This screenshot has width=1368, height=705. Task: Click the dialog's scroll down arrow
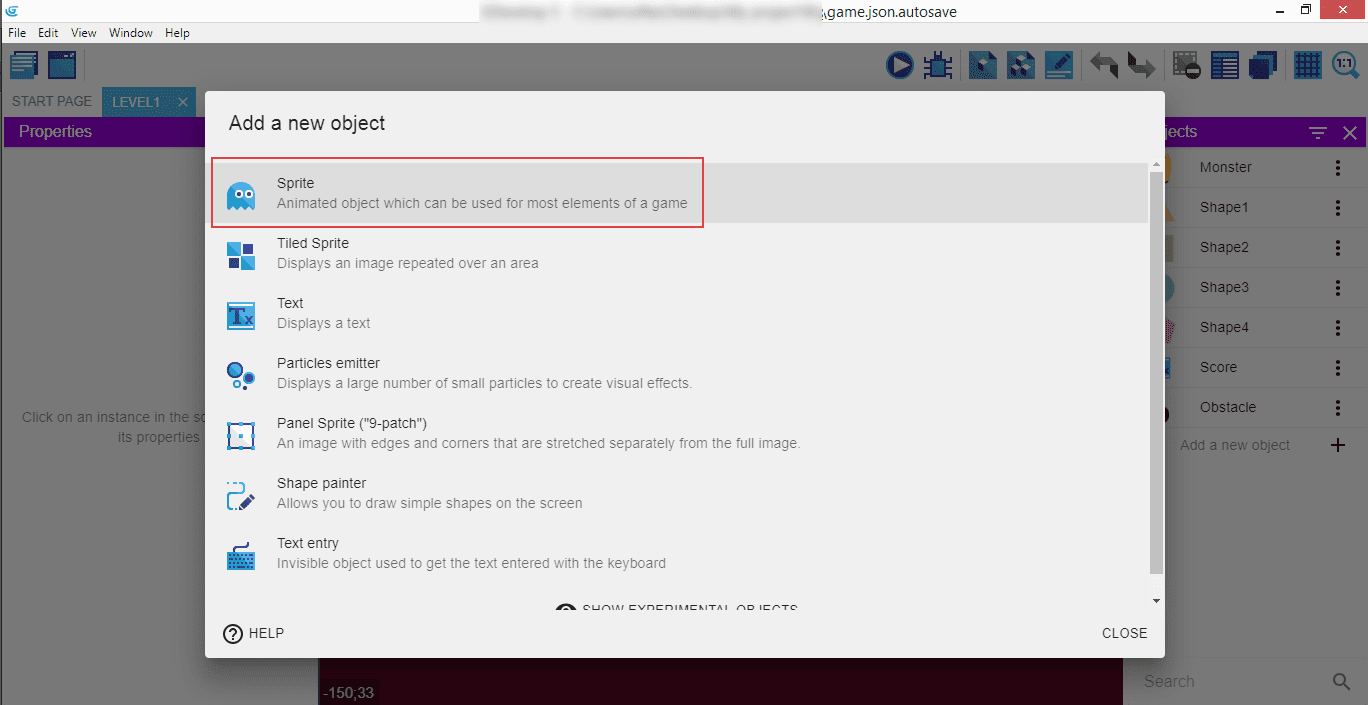[x=1157, y=601]
